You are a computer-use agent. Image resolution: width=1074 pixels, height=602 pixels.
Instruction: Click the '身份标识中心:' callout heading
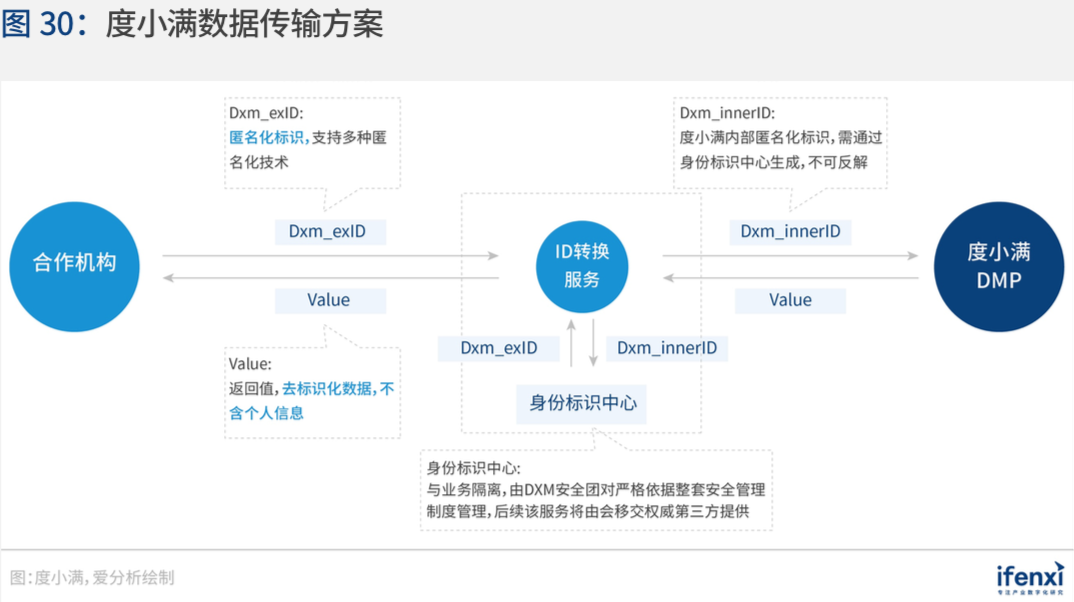473,468
